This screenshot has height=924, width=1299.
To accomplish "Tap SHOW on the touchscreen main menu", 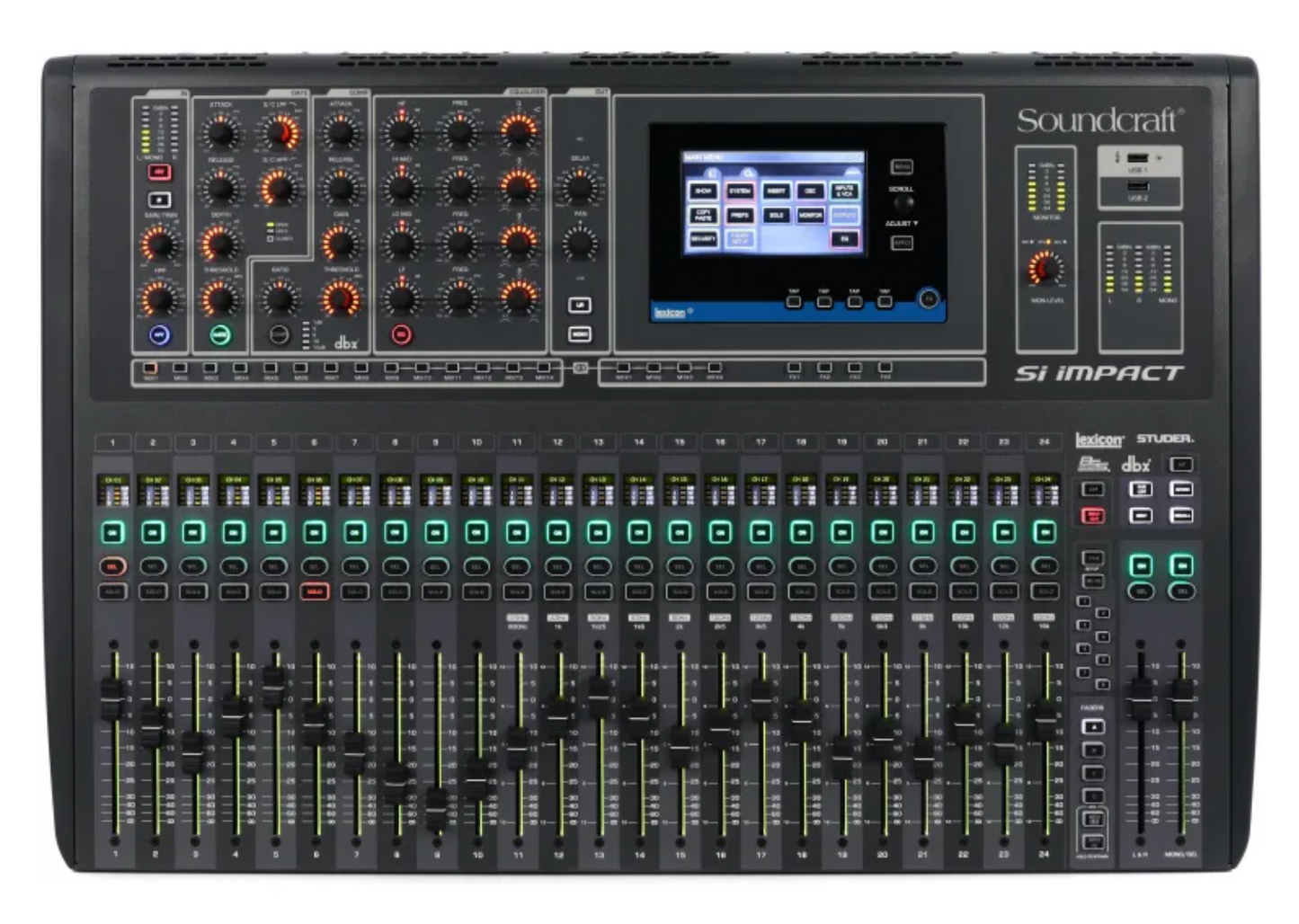I will (x=703, y=191).
